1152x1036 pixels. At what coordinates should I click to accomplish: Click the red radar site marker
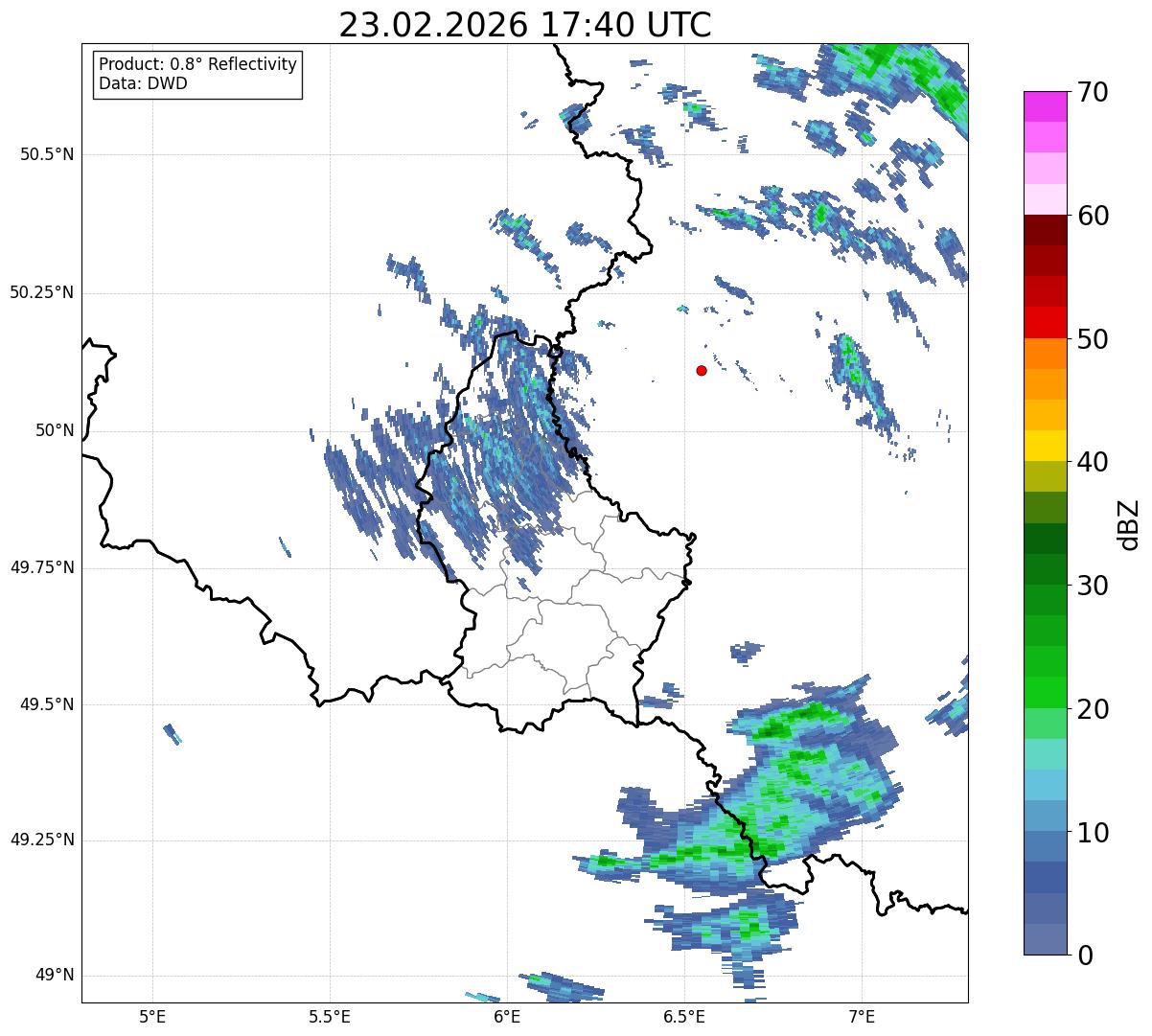pos(702,370)
